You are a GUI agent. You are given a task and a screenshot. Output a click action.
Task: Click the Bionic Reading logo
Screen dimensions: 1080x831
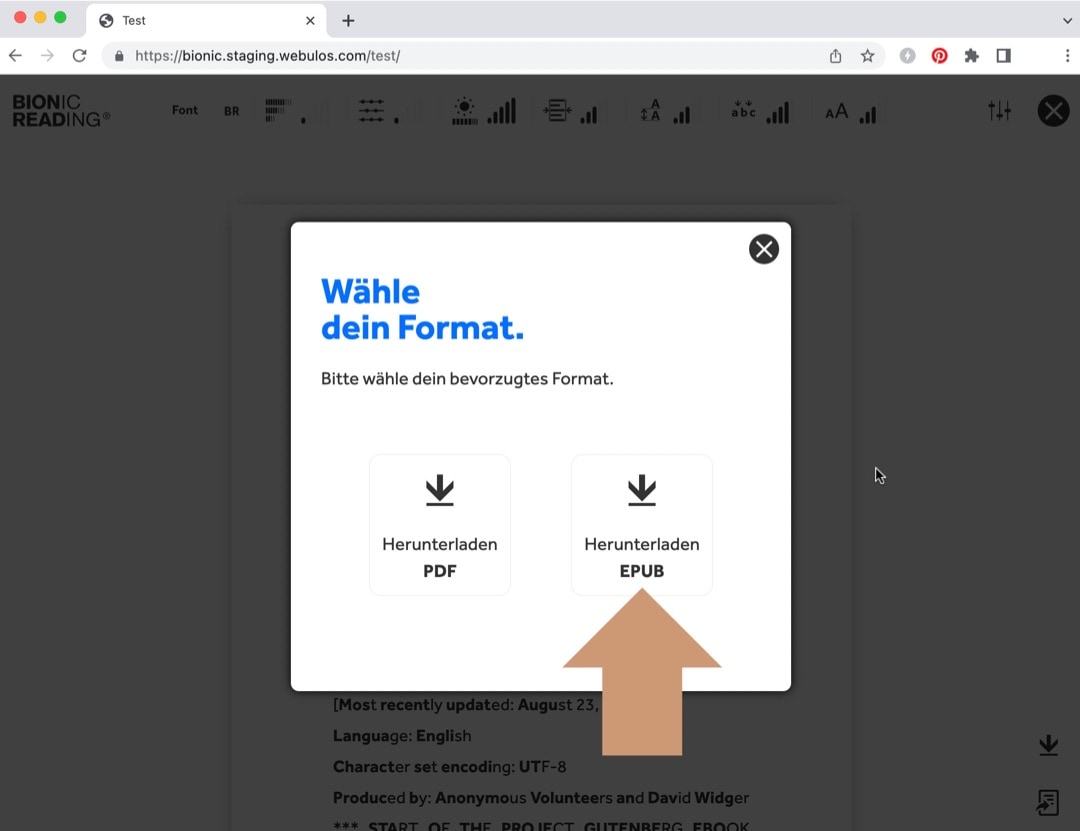click(61, 111)
